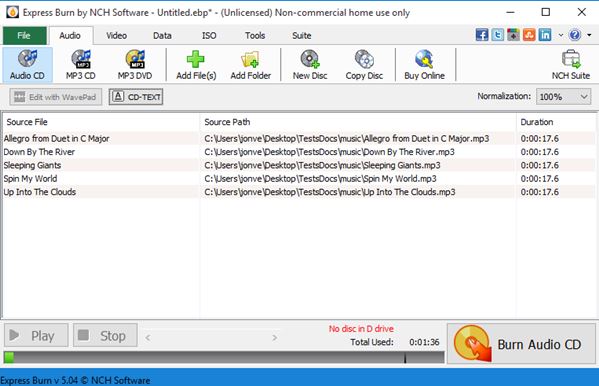Click the Express Burn flame icon in title bar
The image size is (599, 386).
pos(13,12)
